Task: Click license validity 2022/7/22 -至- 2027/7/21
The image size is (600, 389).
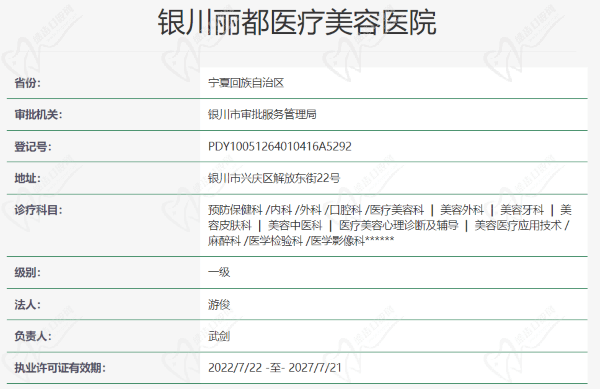Action: pos(275,368)
